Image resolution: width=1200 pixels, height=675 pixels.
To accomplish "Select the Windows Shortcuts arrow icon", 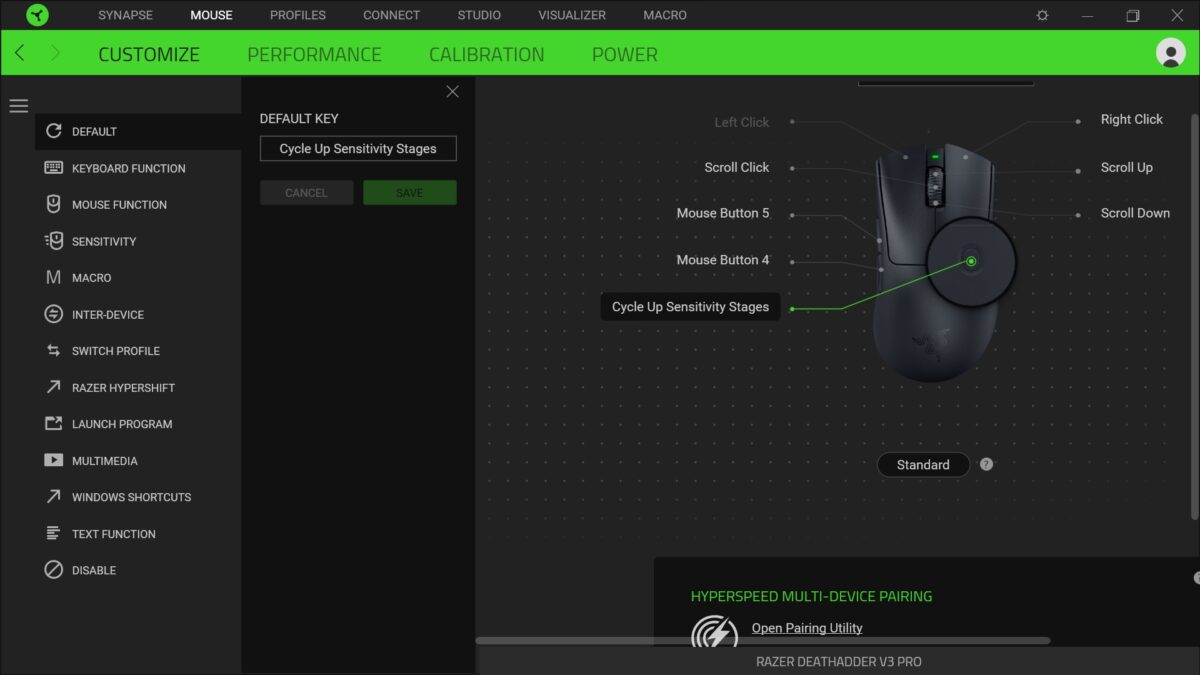I will pos(54,497).
